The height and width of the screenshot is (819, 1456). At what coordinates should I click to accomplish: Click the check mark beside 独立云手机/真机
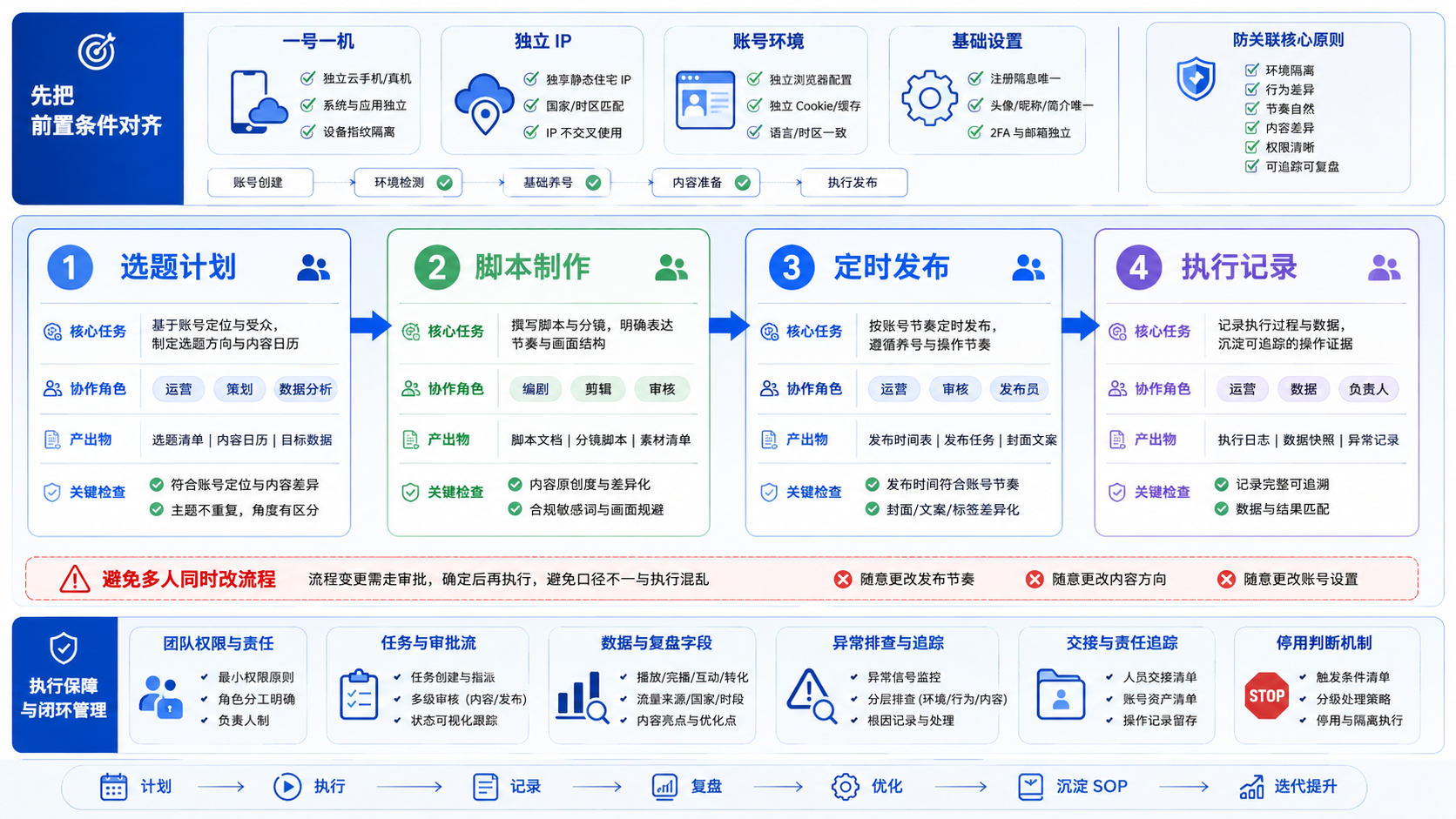307,78
